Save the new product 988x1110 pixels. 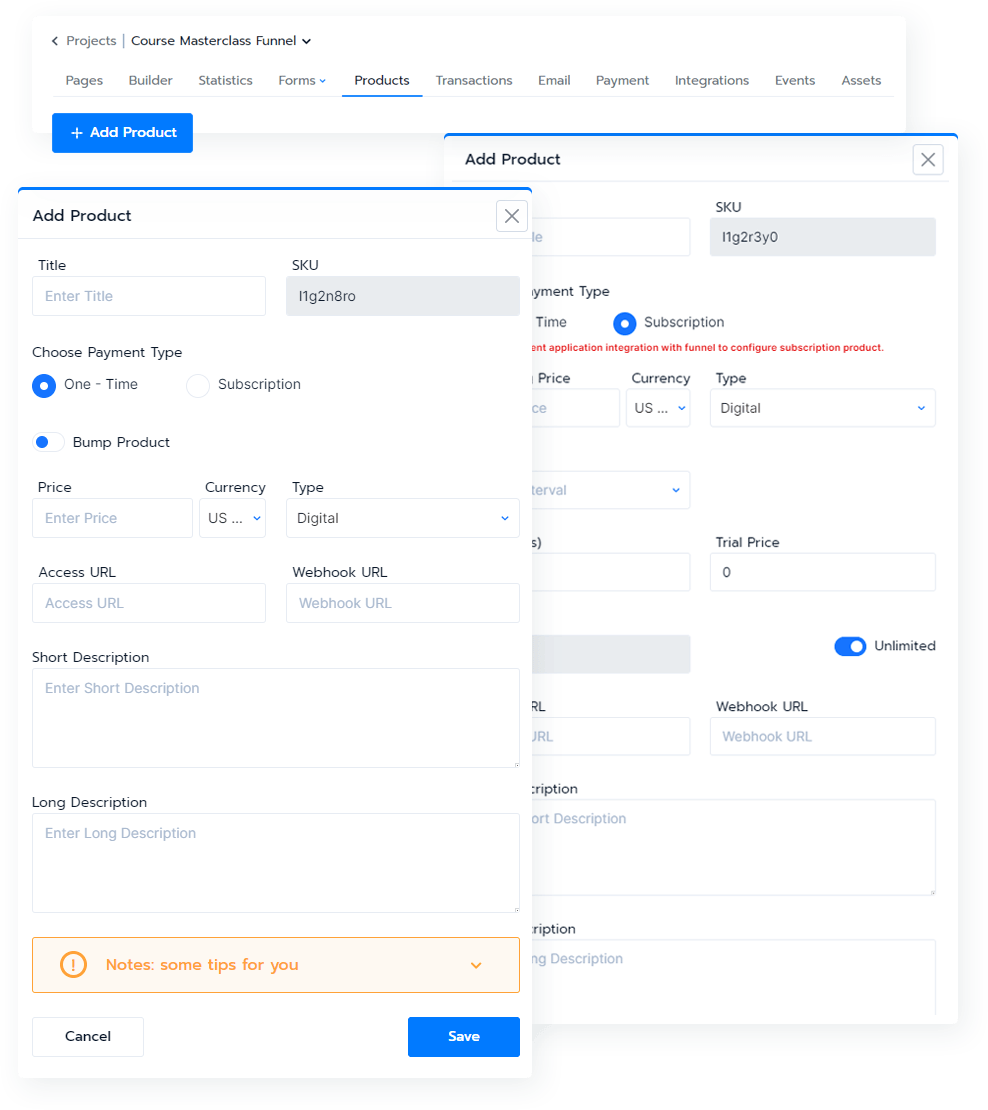point(463,1037)
